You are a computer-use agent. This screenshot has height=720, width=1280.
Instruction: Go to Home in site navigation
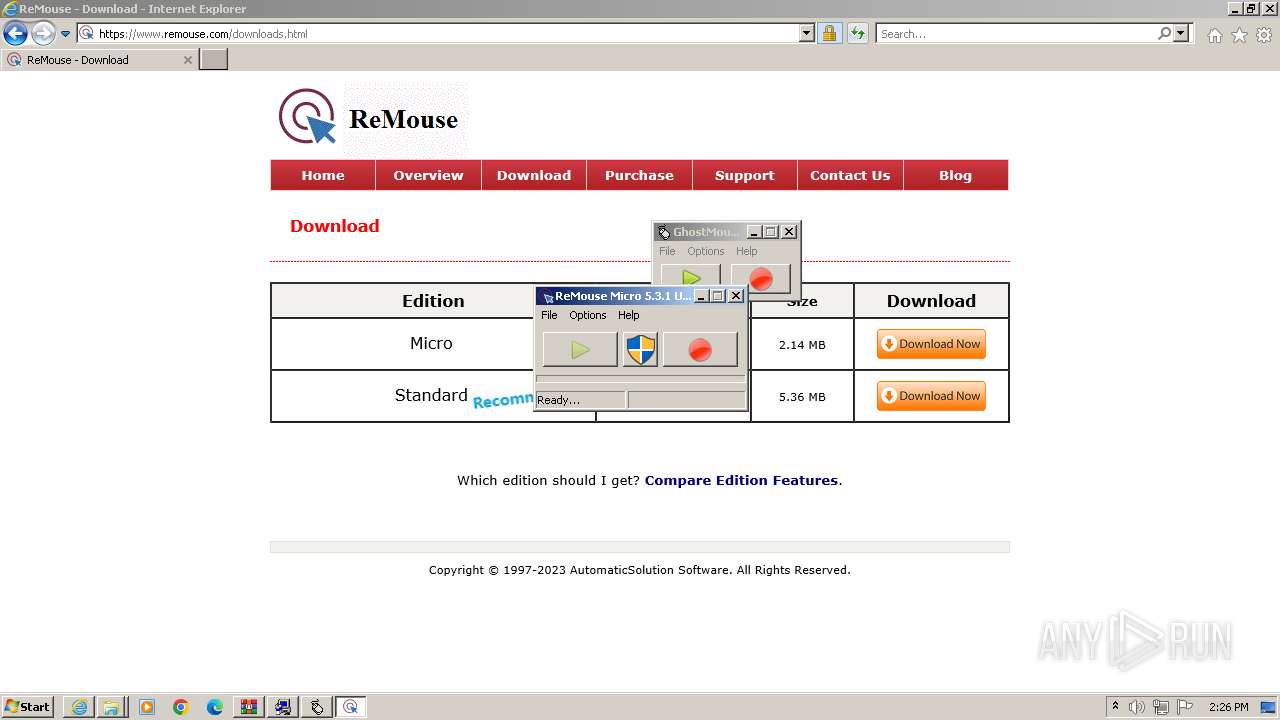pyautogui.click(x=323, y=175)
